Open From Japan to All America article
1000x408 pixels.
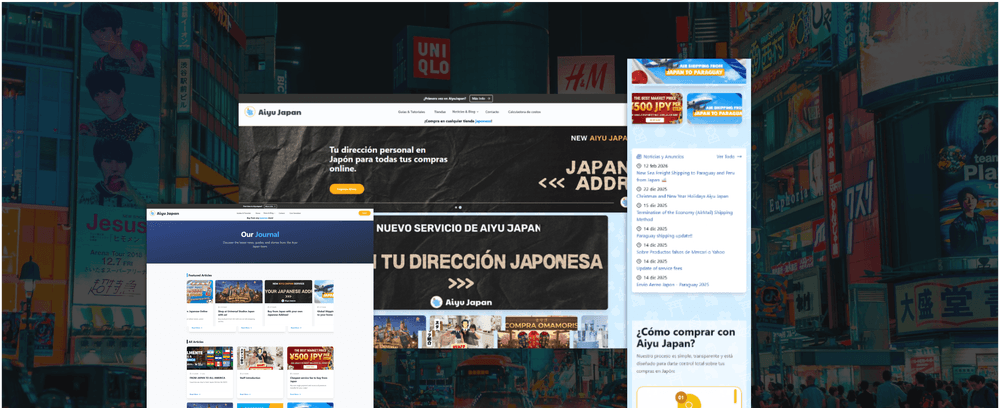pyautogui.click(x=210, y=372)
